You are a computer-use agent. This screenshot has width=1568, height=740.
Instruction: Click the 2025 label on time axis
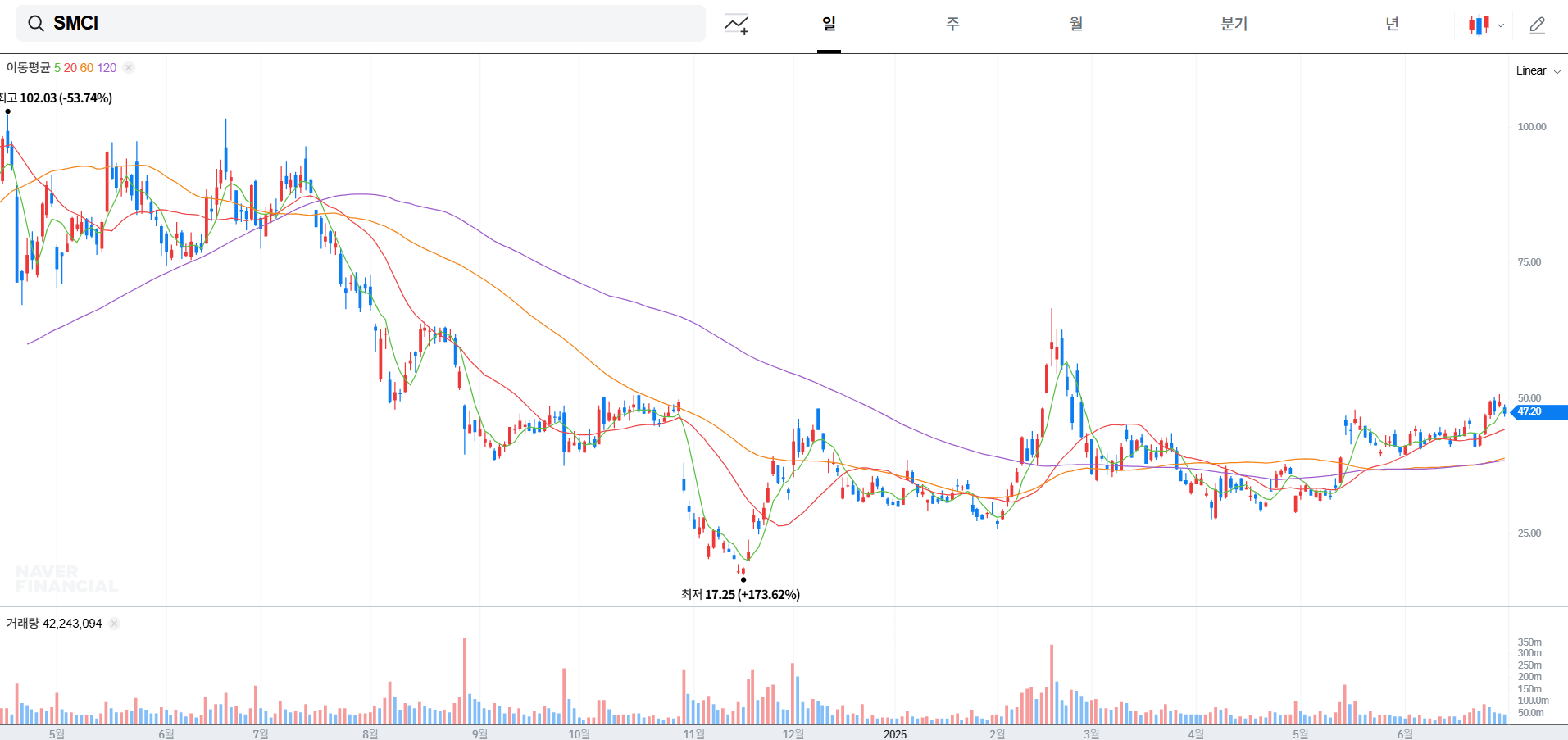click(895, 733)
